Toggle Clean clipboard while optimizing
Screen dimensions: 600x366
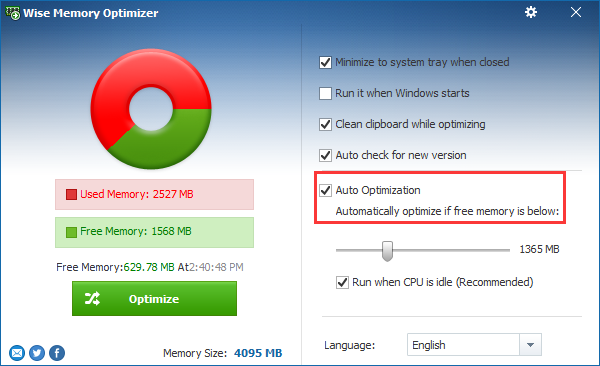coord(325,124)
